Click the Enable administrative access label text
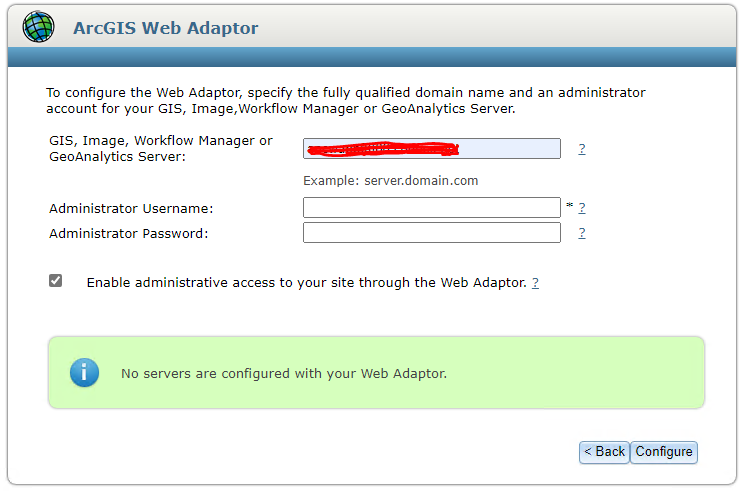 [x=306, y=283]
